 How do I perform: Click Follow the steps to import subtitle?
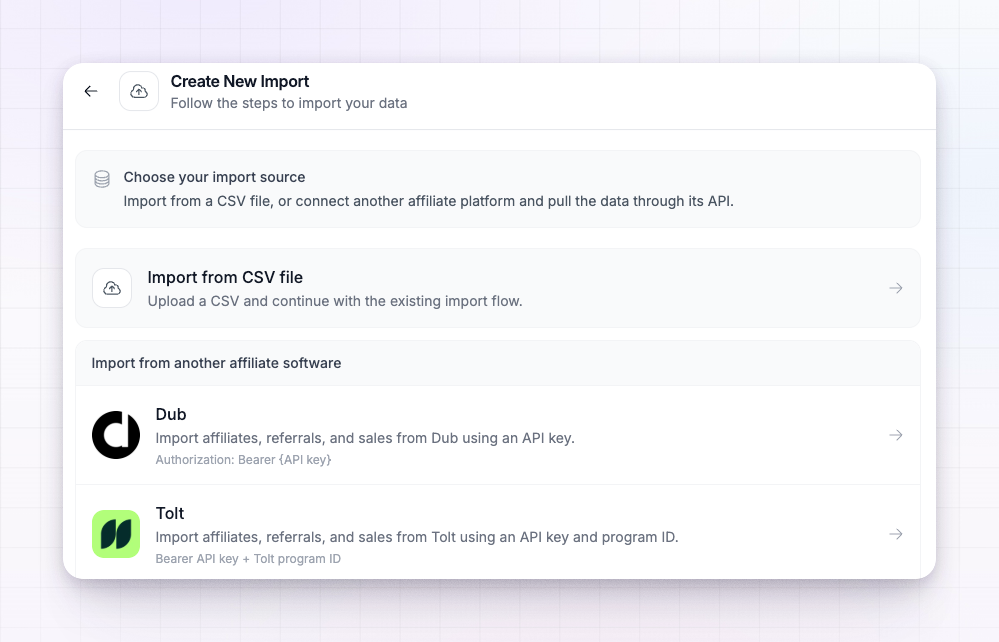(289, 103)
